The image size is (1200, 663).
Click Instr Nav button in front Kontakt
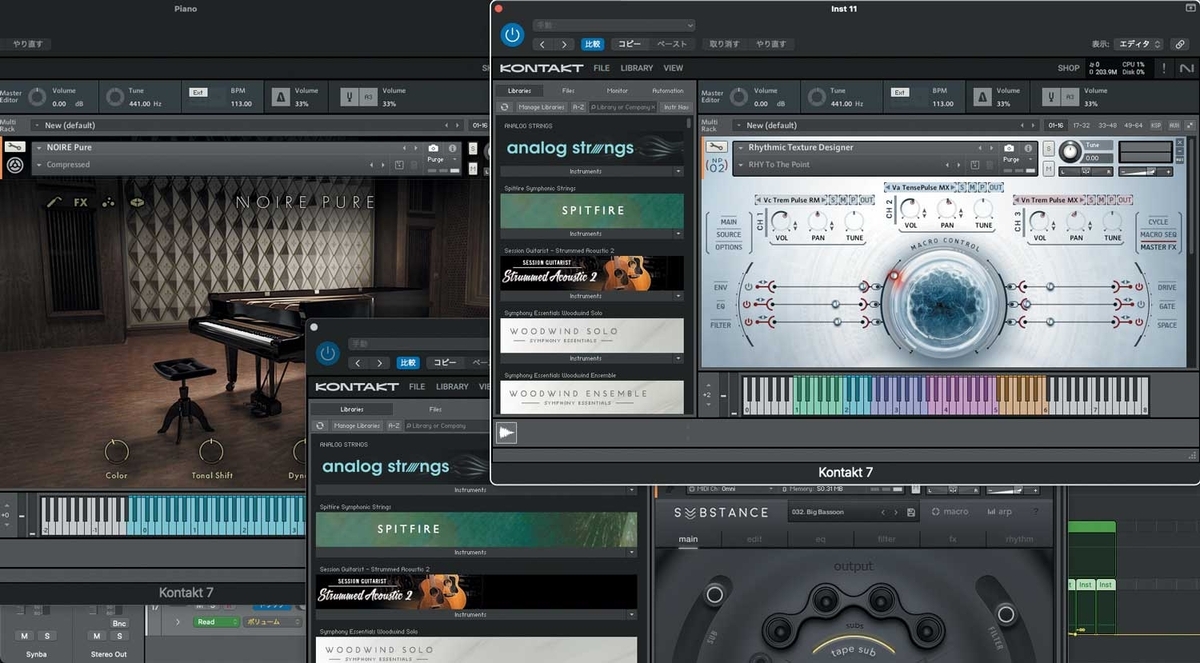pos(676,107)
